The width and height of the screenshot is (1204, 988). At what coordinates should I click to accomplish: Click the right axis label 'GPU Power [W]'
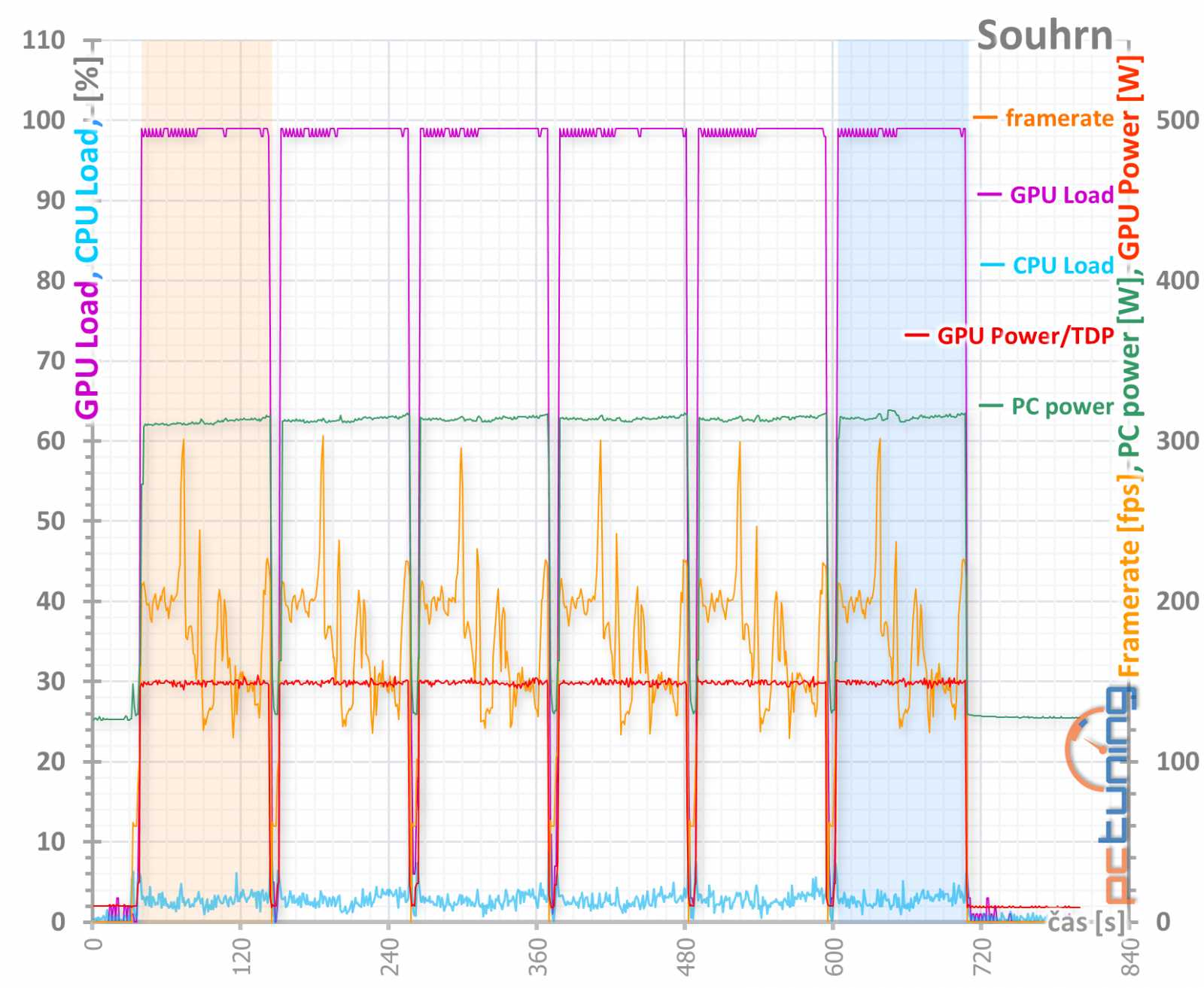pos(1129,157)
